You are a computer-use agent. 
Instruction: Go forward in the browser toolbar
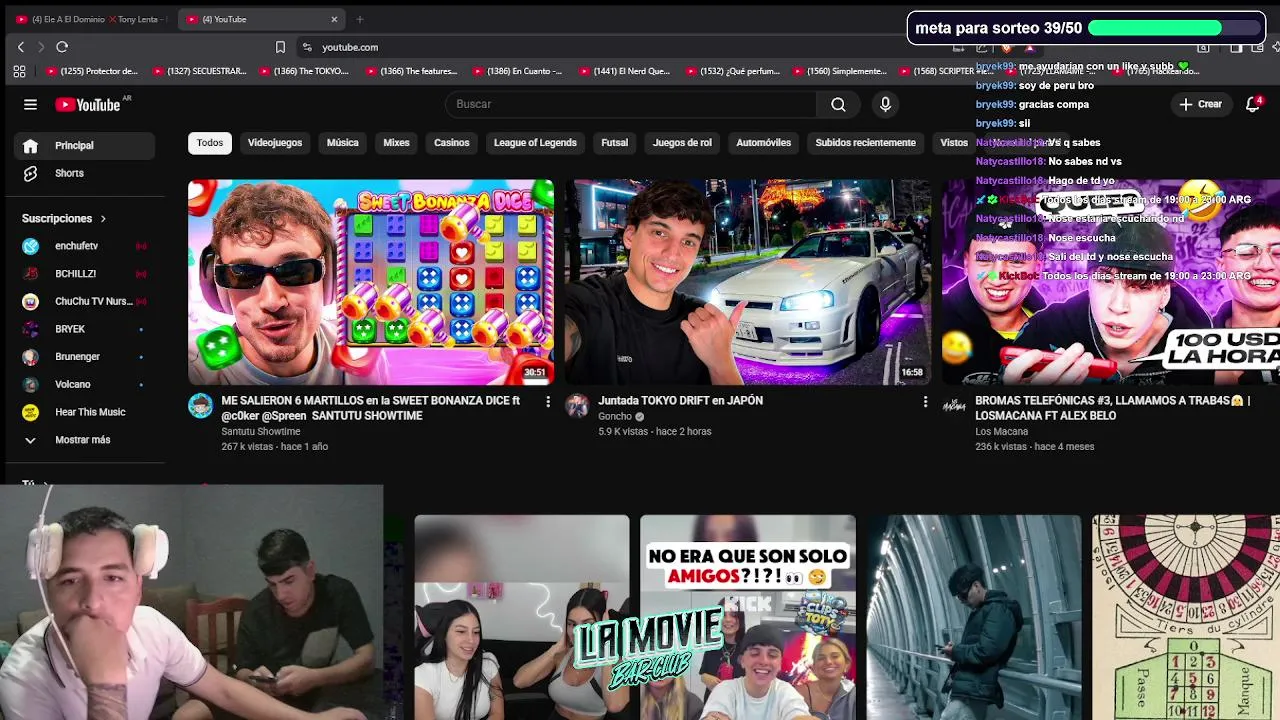(x=41, y=47)
